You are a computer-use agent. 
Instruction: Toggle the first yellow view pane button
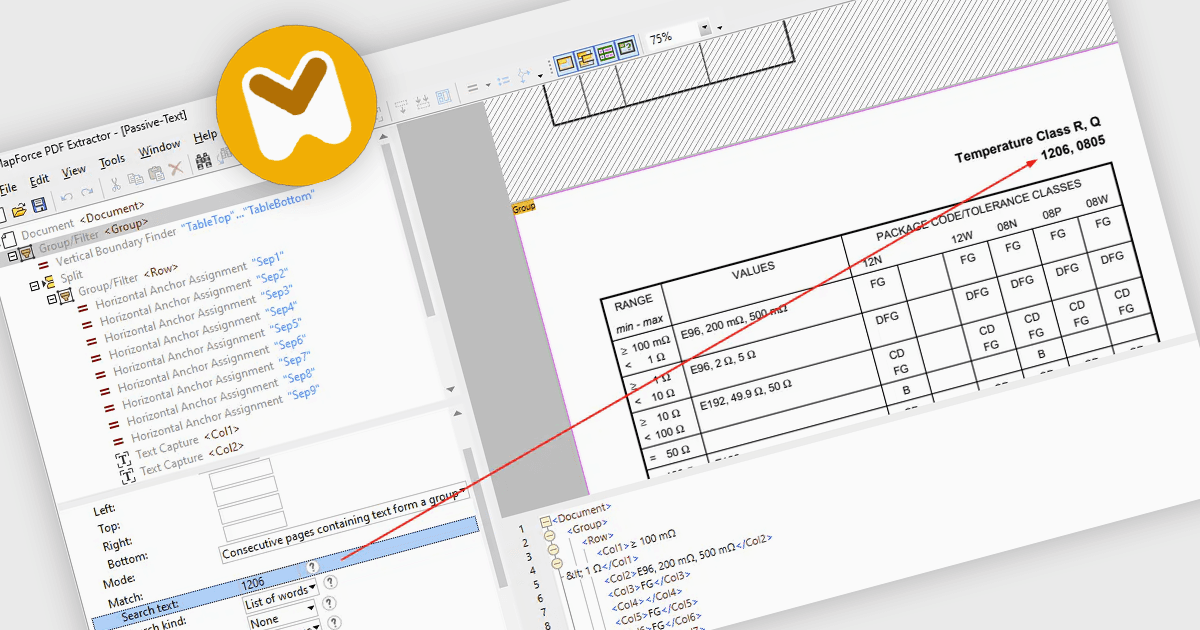click(565, 62)
